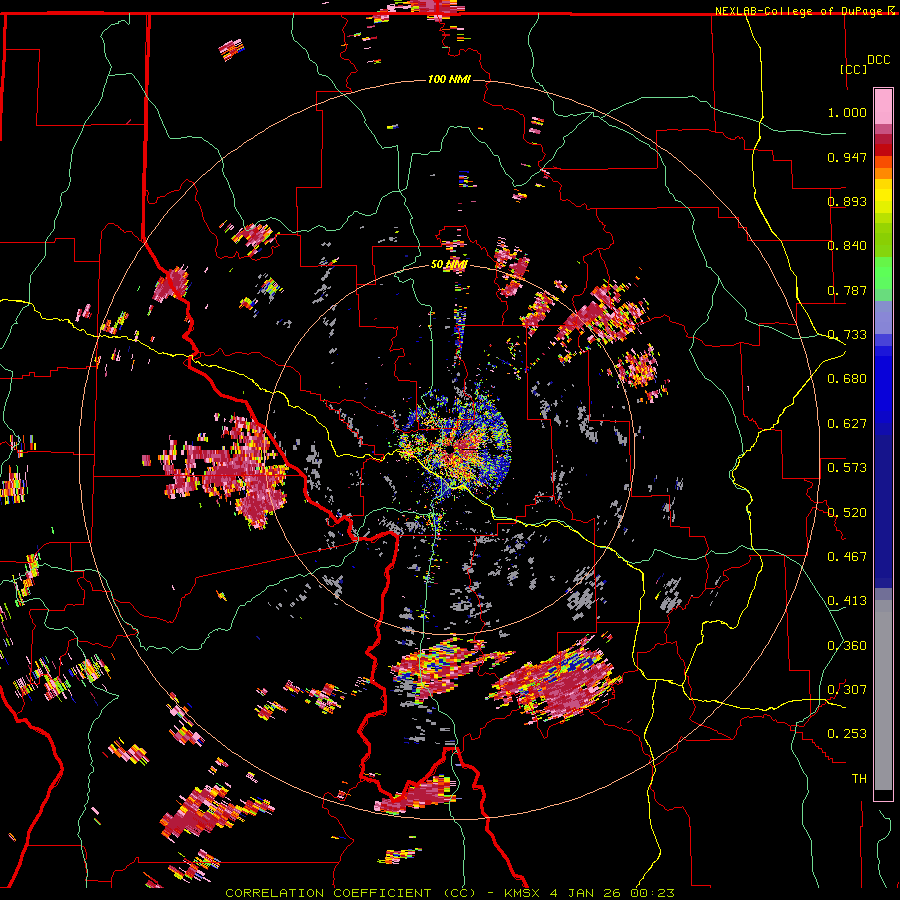
Task: Click the 0.733 legend value
Action: [847, 335]
